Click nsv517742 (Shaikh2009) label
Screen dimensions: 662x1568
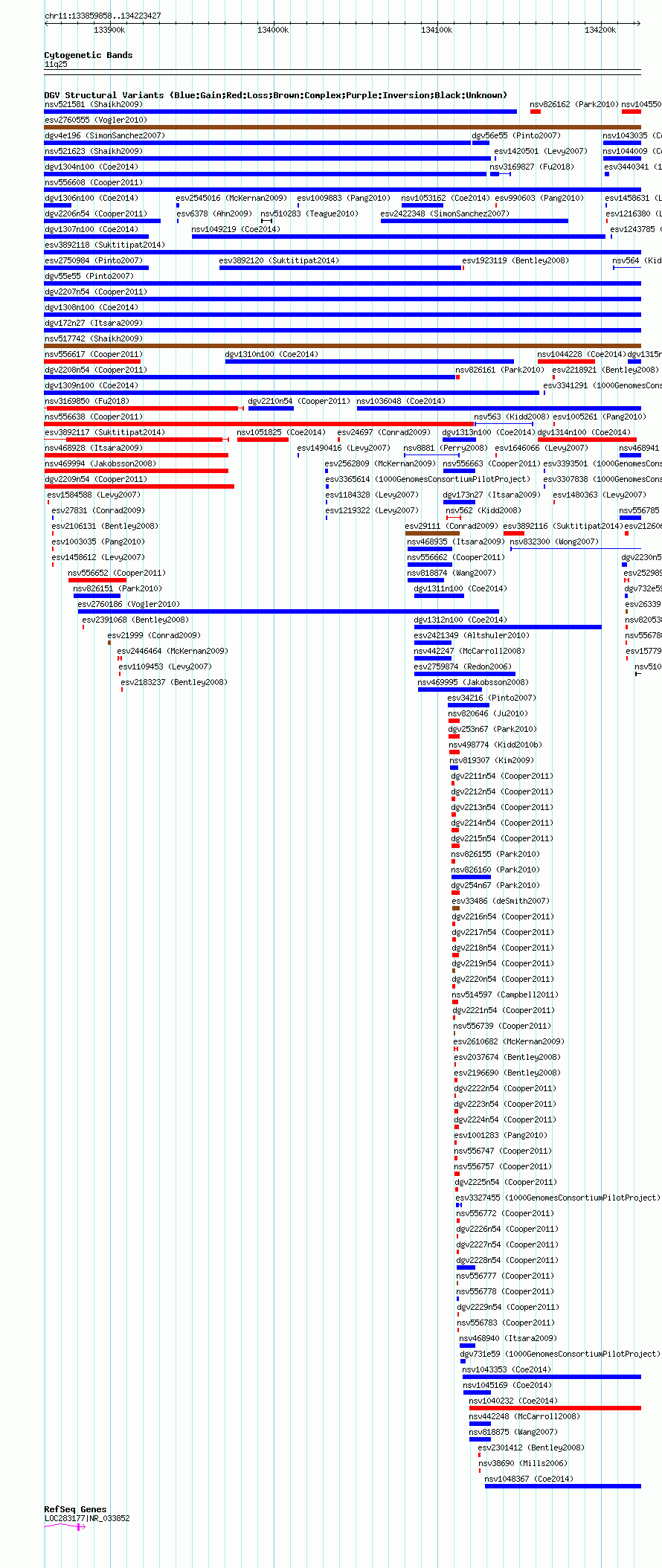(x=94, y=338)
